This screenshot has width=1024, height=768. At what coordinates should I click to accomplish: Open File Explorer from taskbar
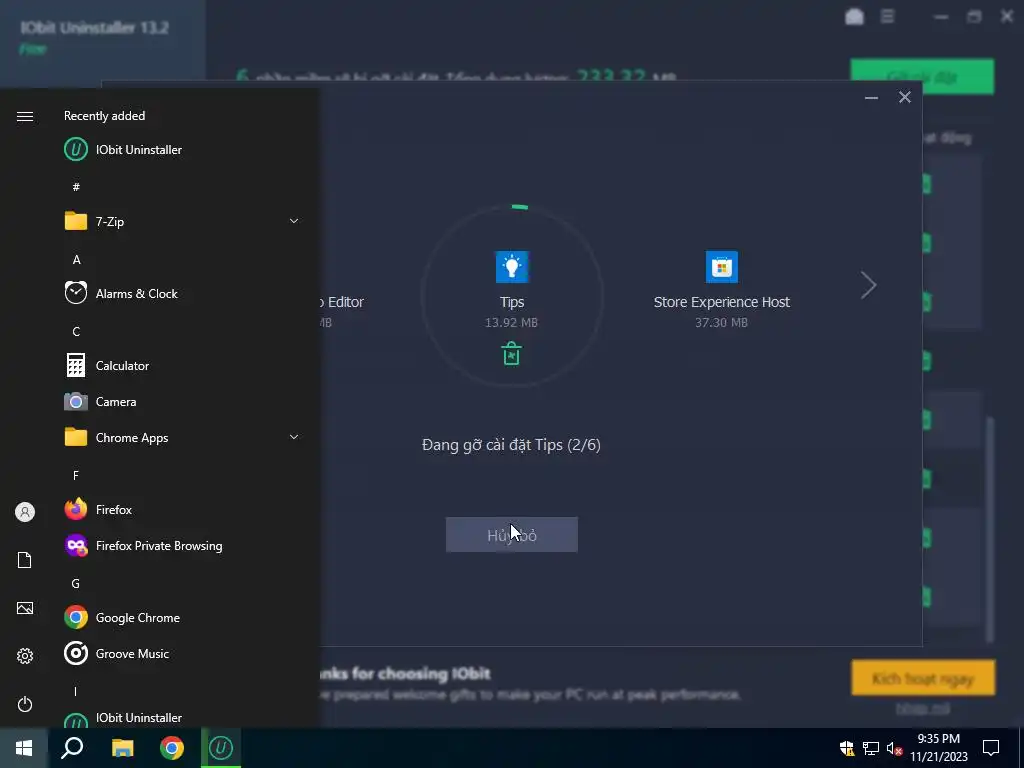click(122, 748)
